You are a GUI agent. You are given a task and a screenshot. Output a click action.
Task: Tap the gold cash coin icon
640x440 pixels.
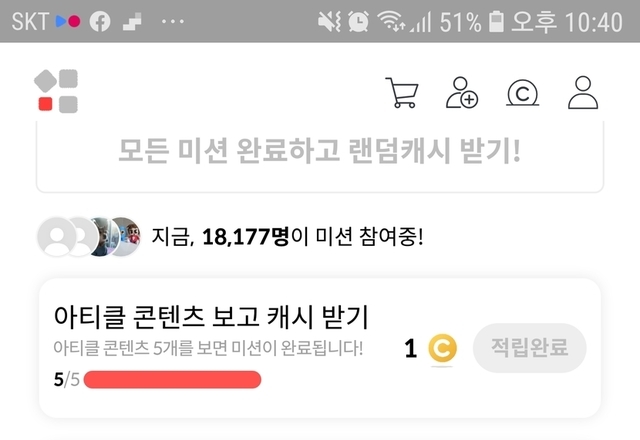pyautogui.click(x=442, y=348)
